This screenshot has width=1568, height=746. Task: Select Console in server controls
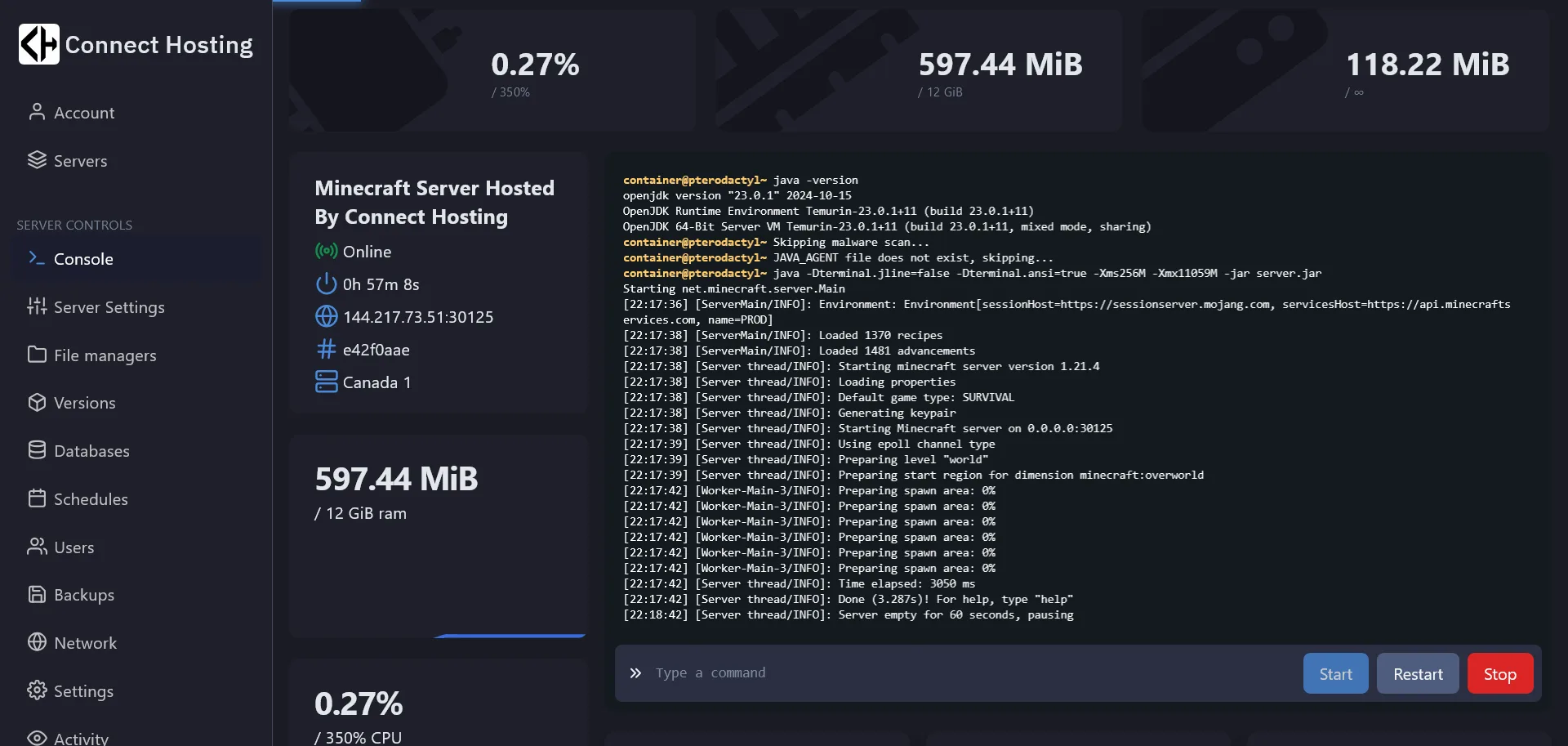(x=137, y=258)
